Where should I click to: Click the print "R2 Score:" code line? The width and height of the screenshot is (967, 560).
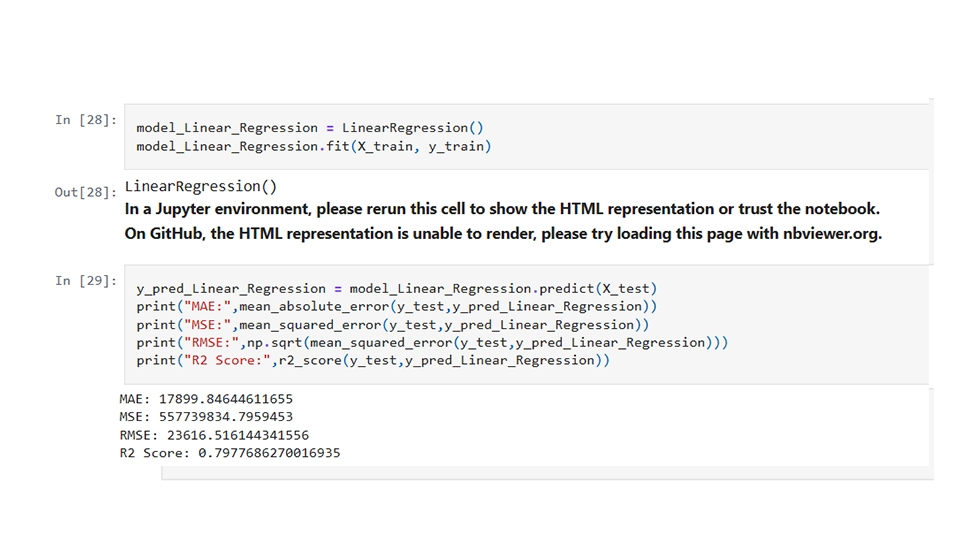pos(373,361)
